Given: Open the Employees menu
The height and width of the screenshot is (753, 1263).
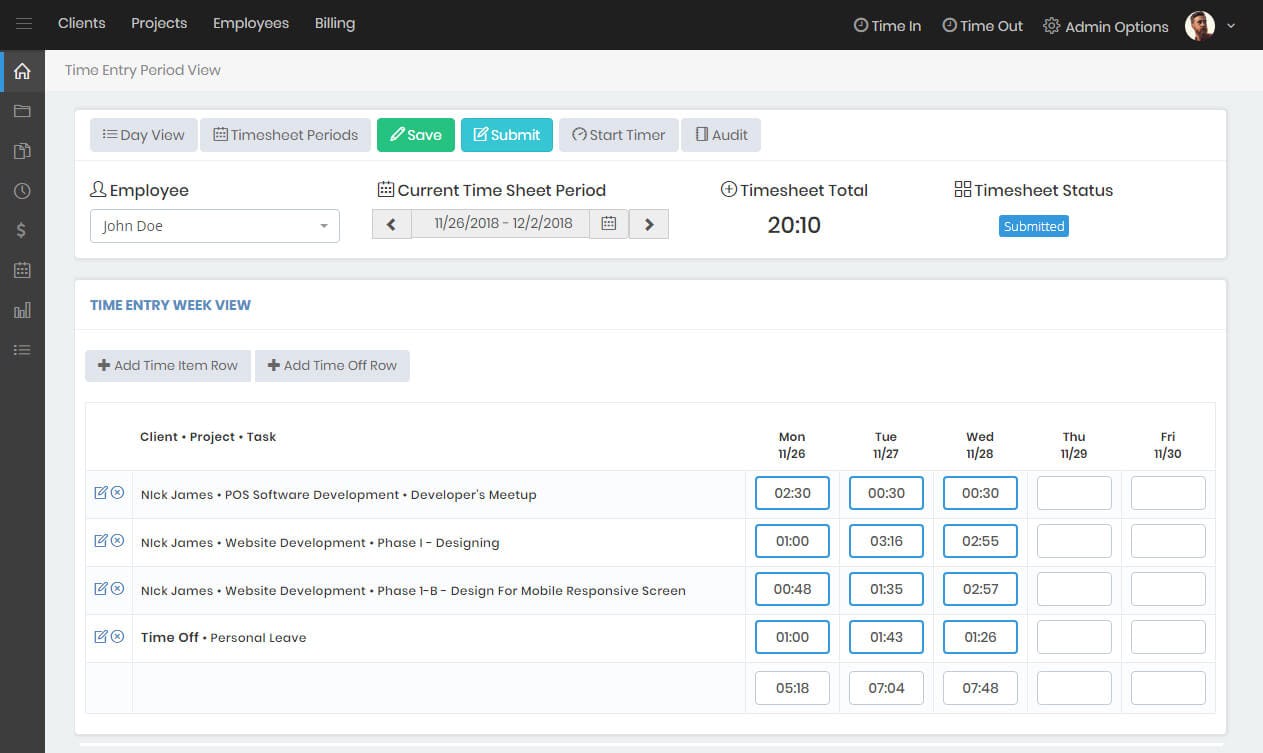Looking at the screenshot, I should tap(250, 22).
